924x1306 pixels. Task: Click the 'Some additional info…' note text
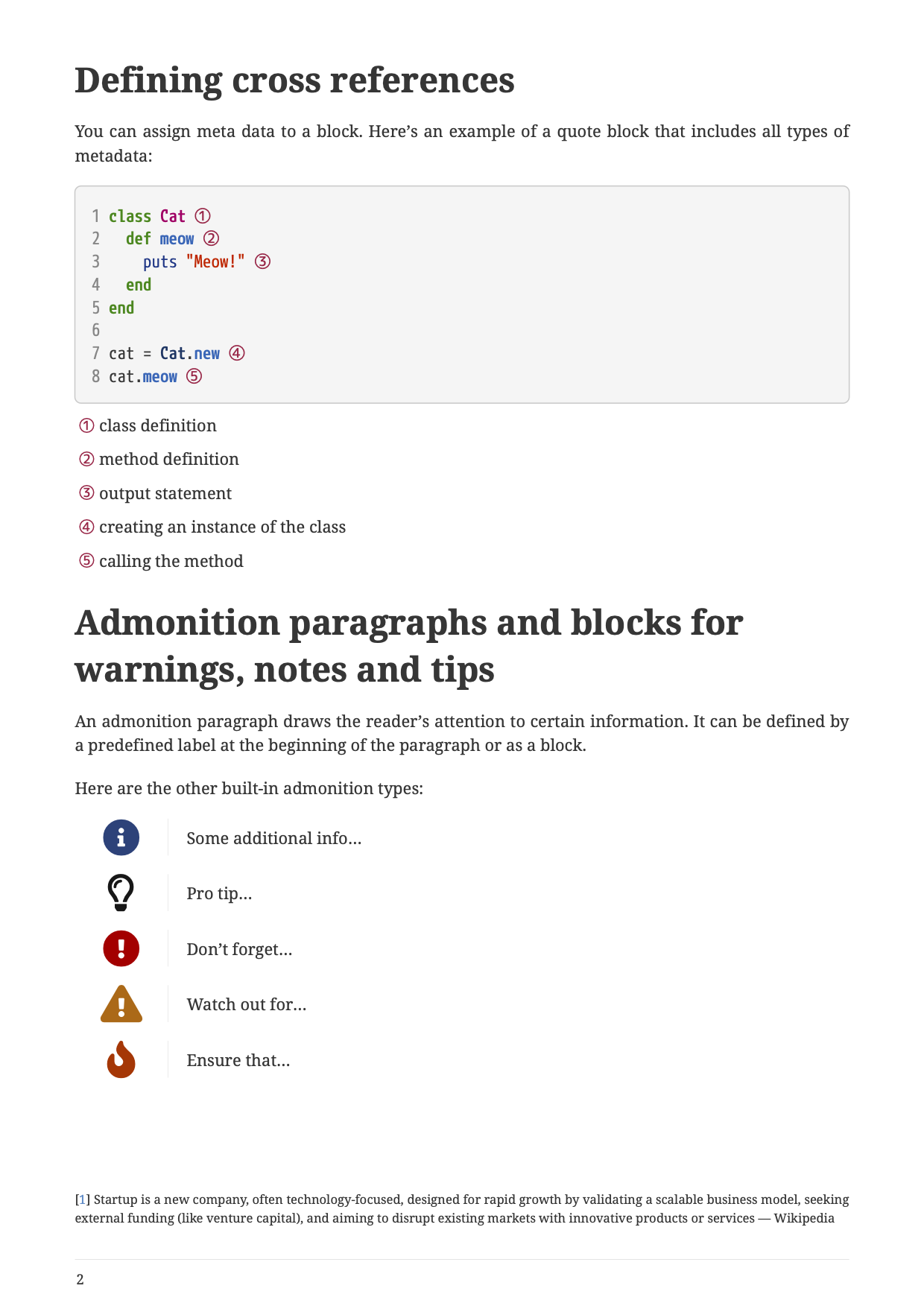273,838
